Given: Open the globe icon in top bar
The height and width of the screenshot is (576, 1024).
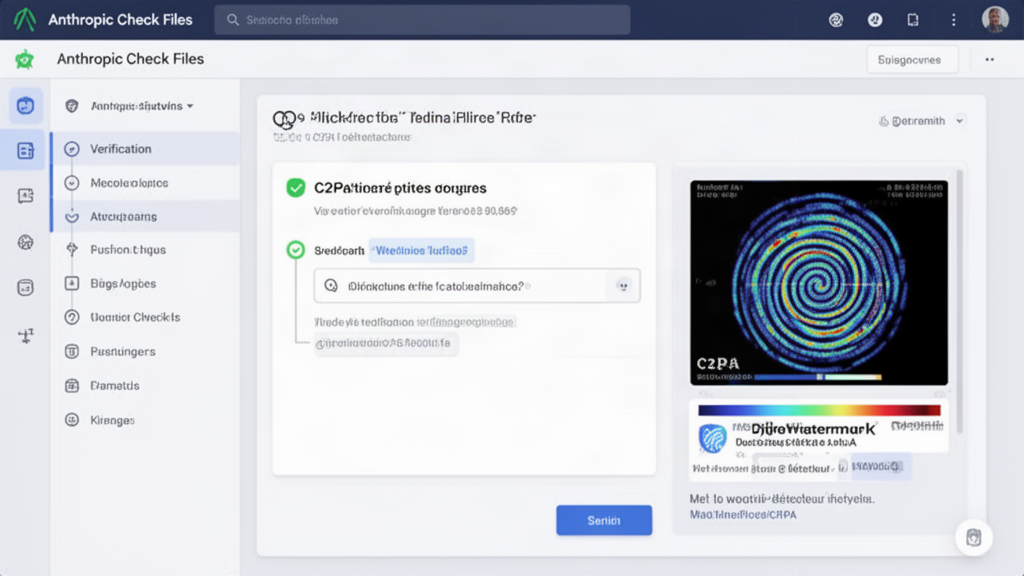Looking at the screenshot, I should click(836, 20).
